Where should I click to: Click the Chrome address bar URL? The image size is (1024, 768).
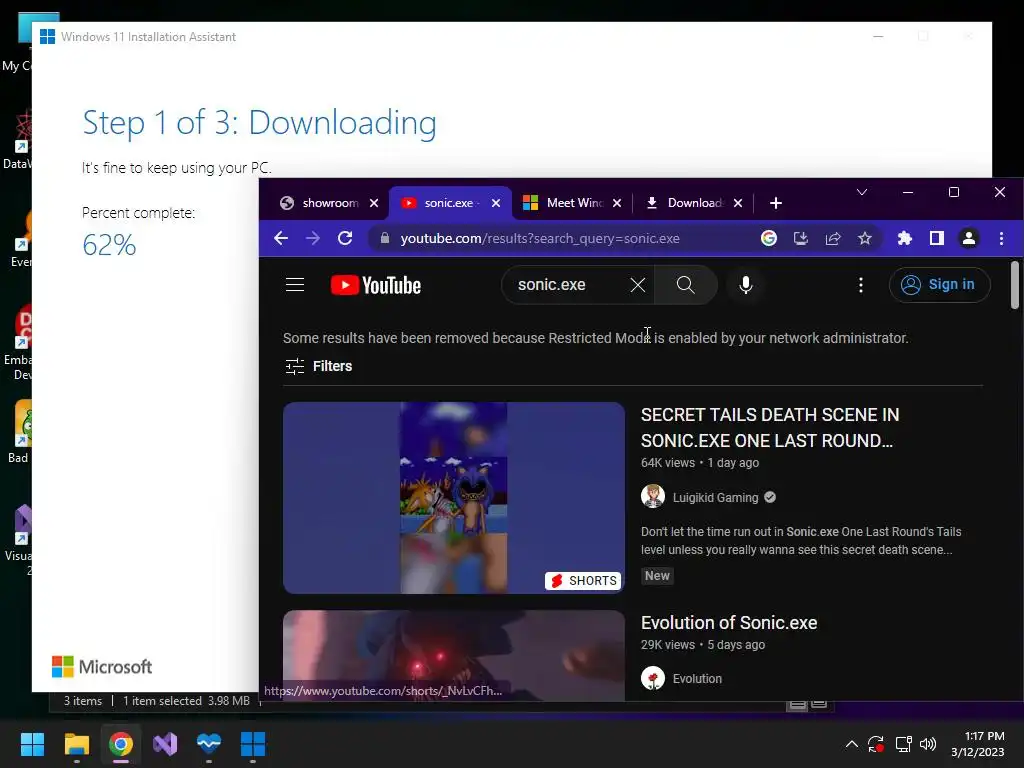(541, 238)
